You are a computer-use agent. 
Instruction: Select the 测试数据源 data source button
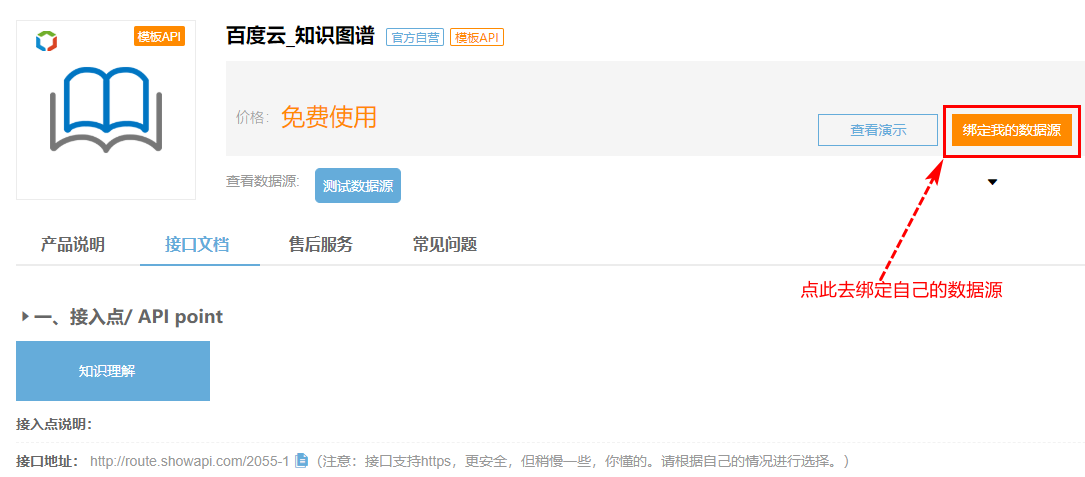358,186
